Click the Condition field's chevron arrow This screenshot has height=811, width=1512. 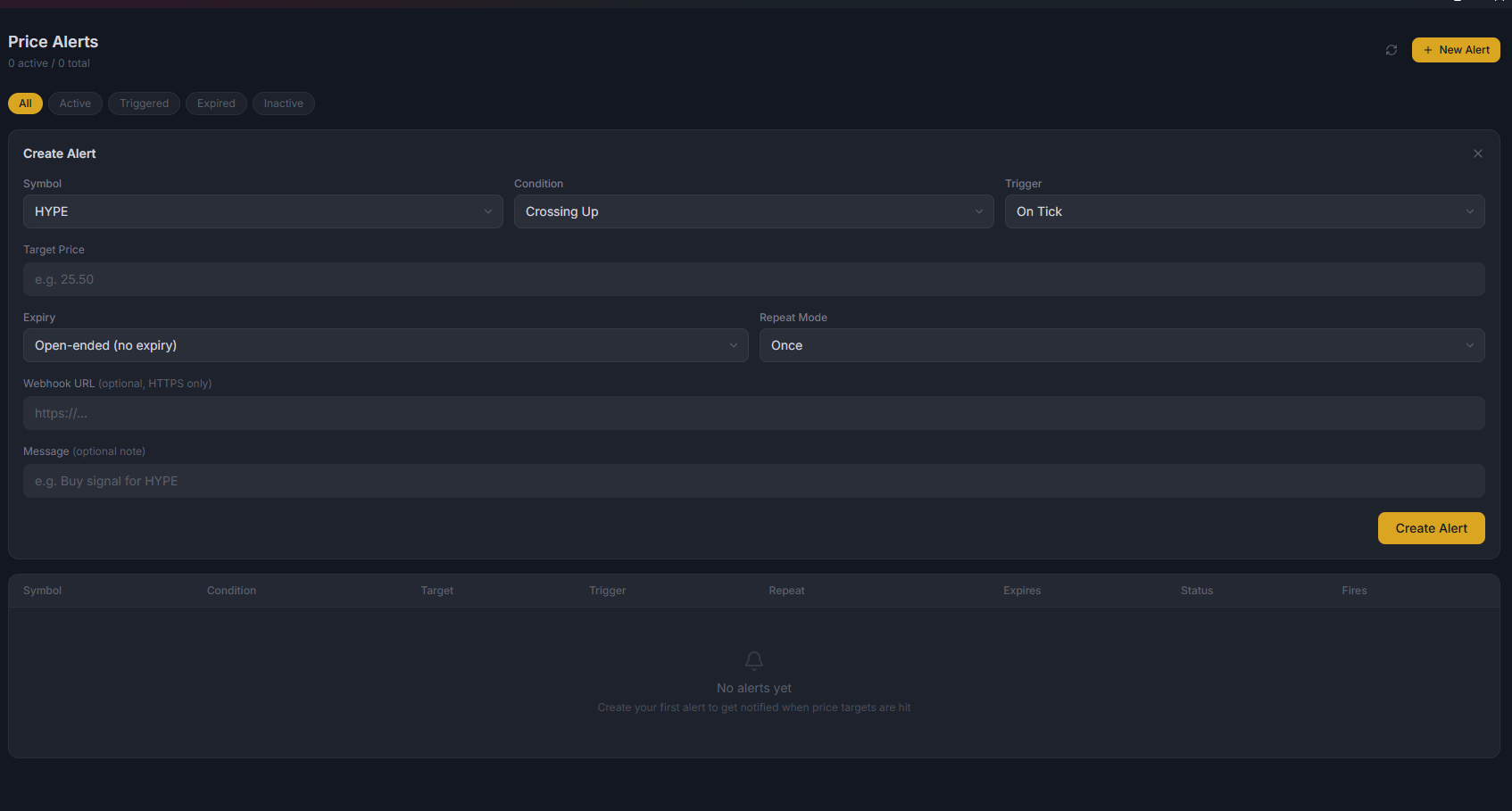[979, 211]
